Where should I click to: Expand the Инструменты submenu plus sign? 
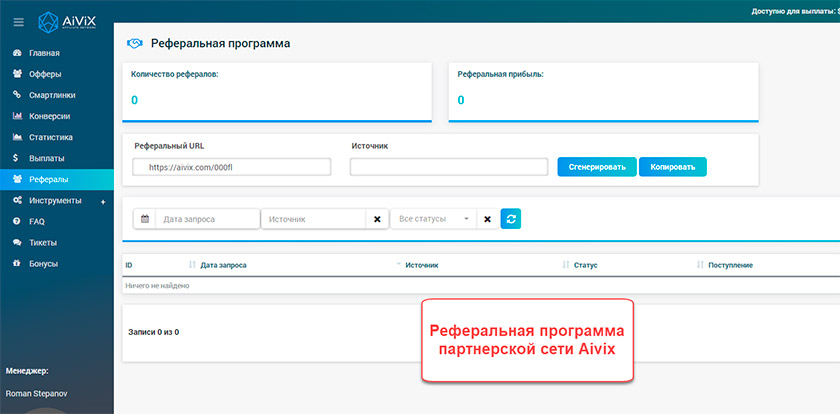pos(103,202)
